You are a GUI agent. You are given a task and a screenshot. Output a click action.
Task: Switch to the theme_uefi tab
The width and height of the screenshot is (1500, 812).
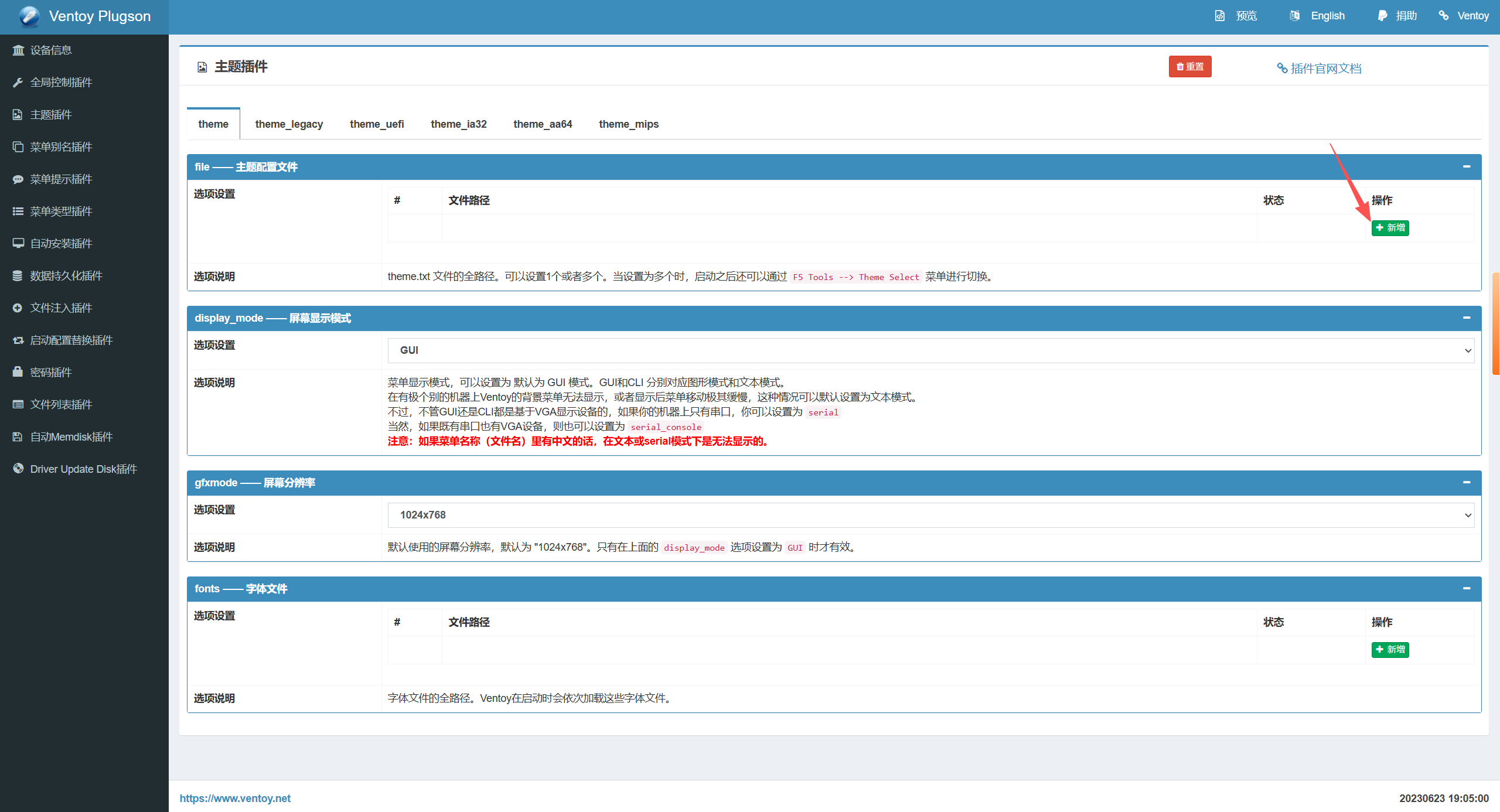[x=377, y=124]
